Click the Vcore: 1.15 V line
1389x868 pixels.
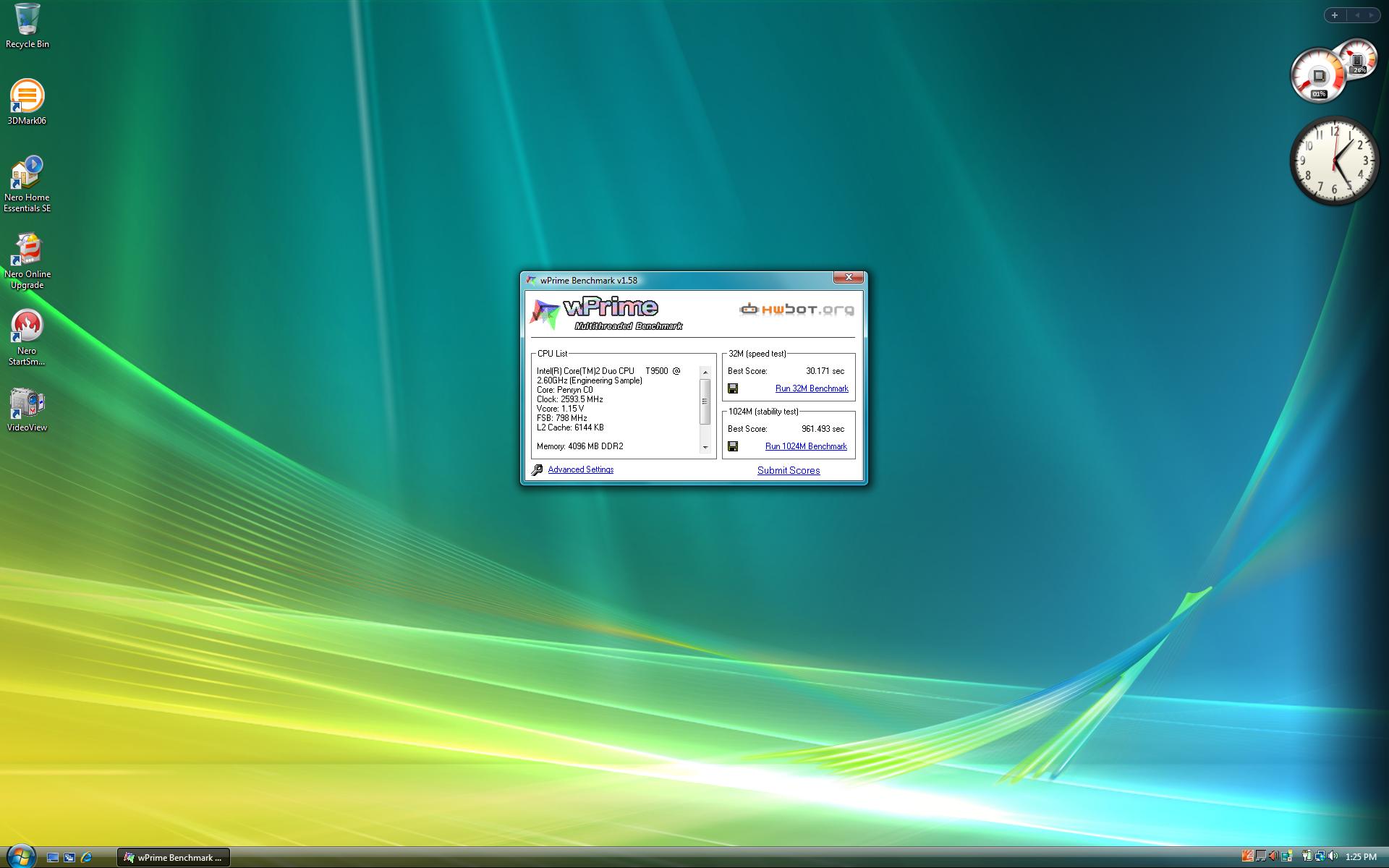coord(560,409)
